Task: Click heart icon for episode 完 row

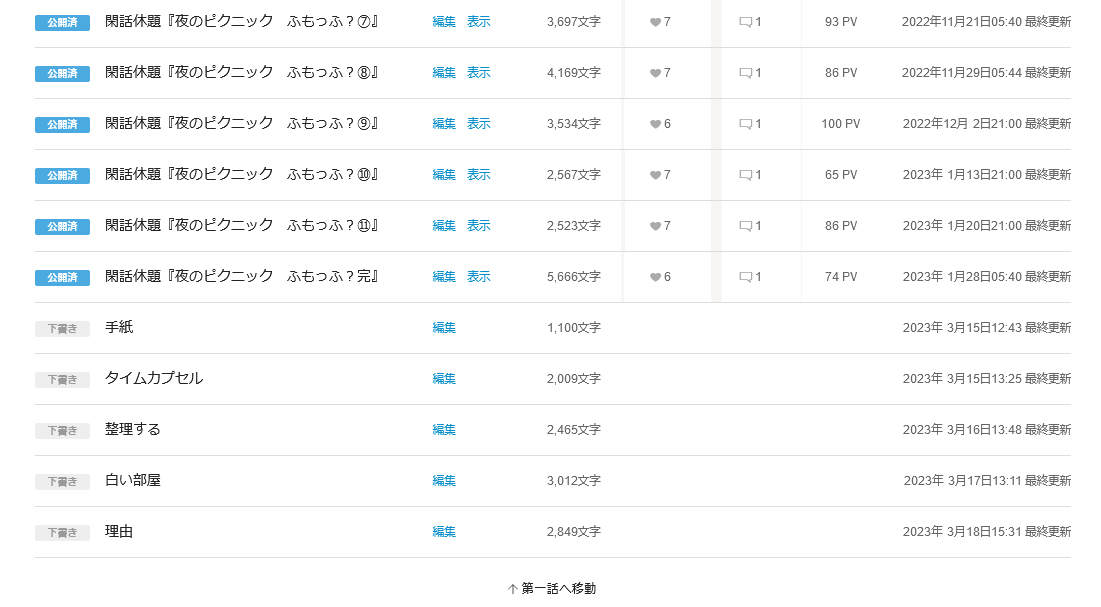Action: pyautogui.click(x=655, y=277)
